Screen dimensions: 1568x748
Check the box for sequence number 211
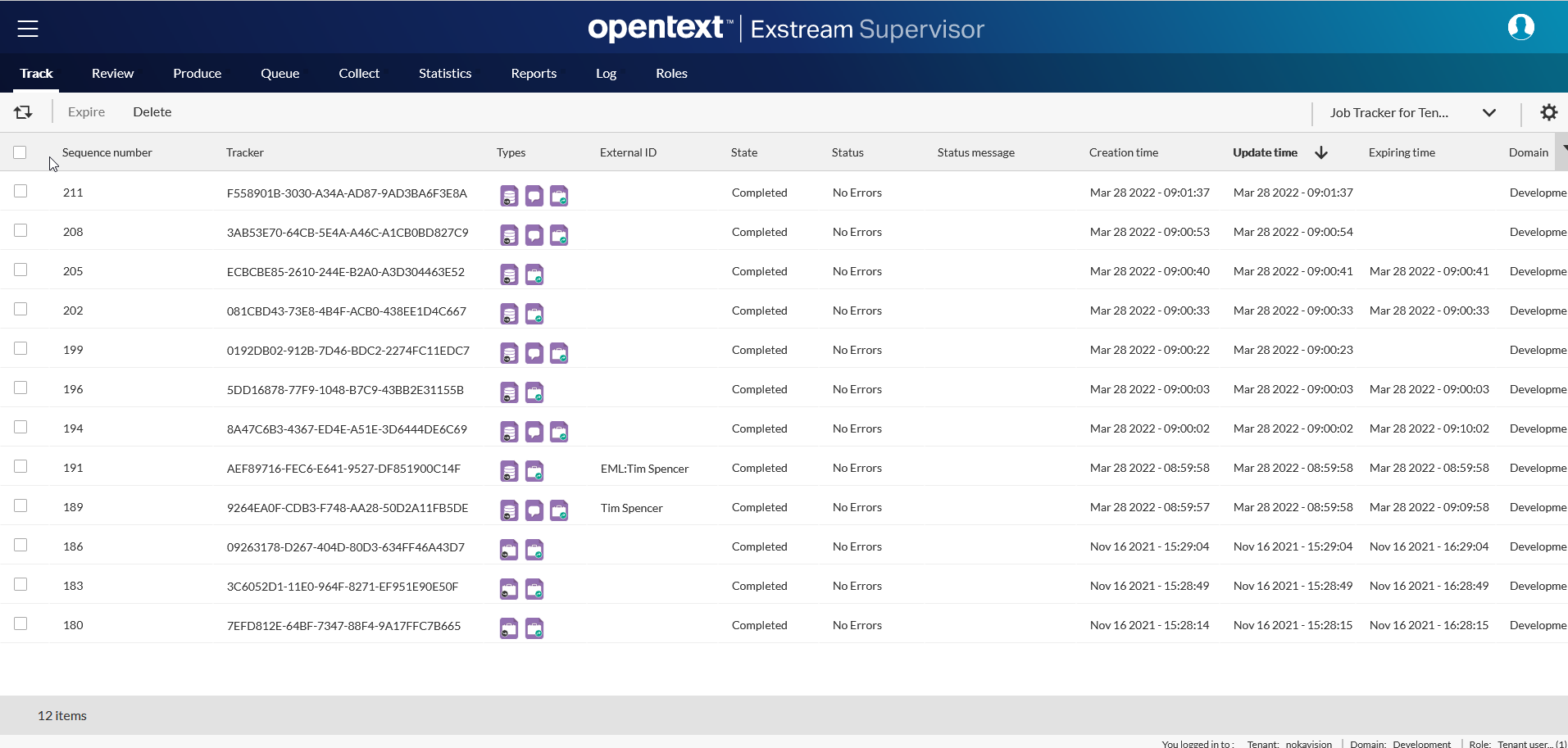20,192
